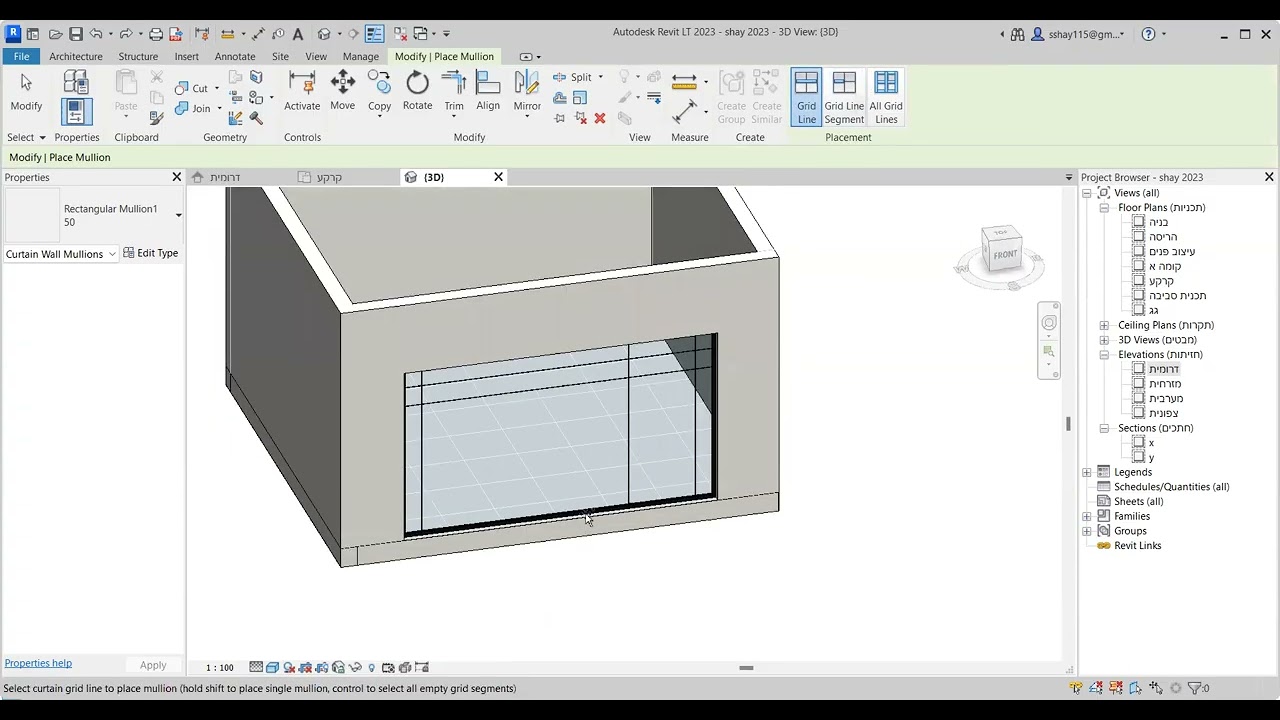Image resolution: width=1280 pixels, height=720 pixels.
Task: Toggle the קרקע floor plan view box
Action: [x=1138, y=281]
